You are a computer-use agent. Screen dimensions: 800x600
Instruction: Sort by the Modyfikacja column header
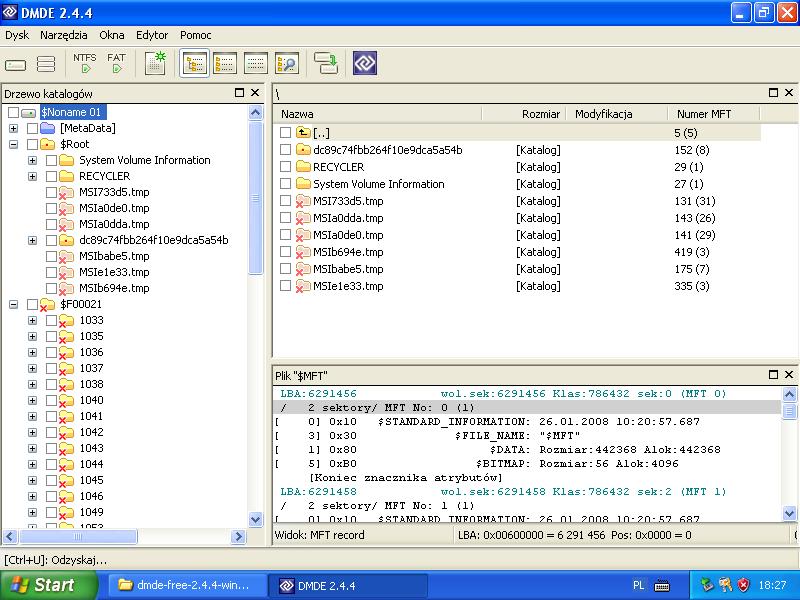coord(617,114)
